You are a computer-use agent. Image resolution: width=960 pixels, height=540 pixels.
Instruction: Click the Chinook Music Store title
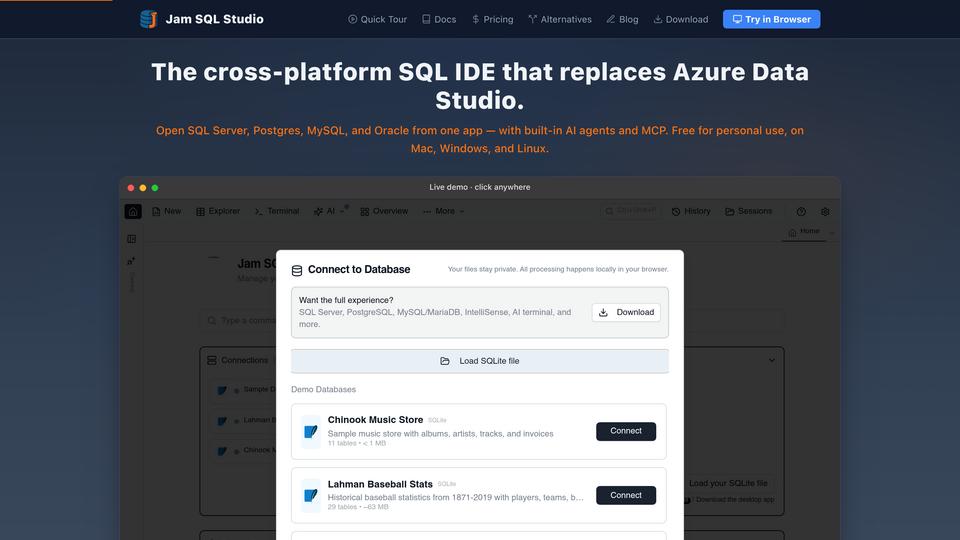click(375, 420)
